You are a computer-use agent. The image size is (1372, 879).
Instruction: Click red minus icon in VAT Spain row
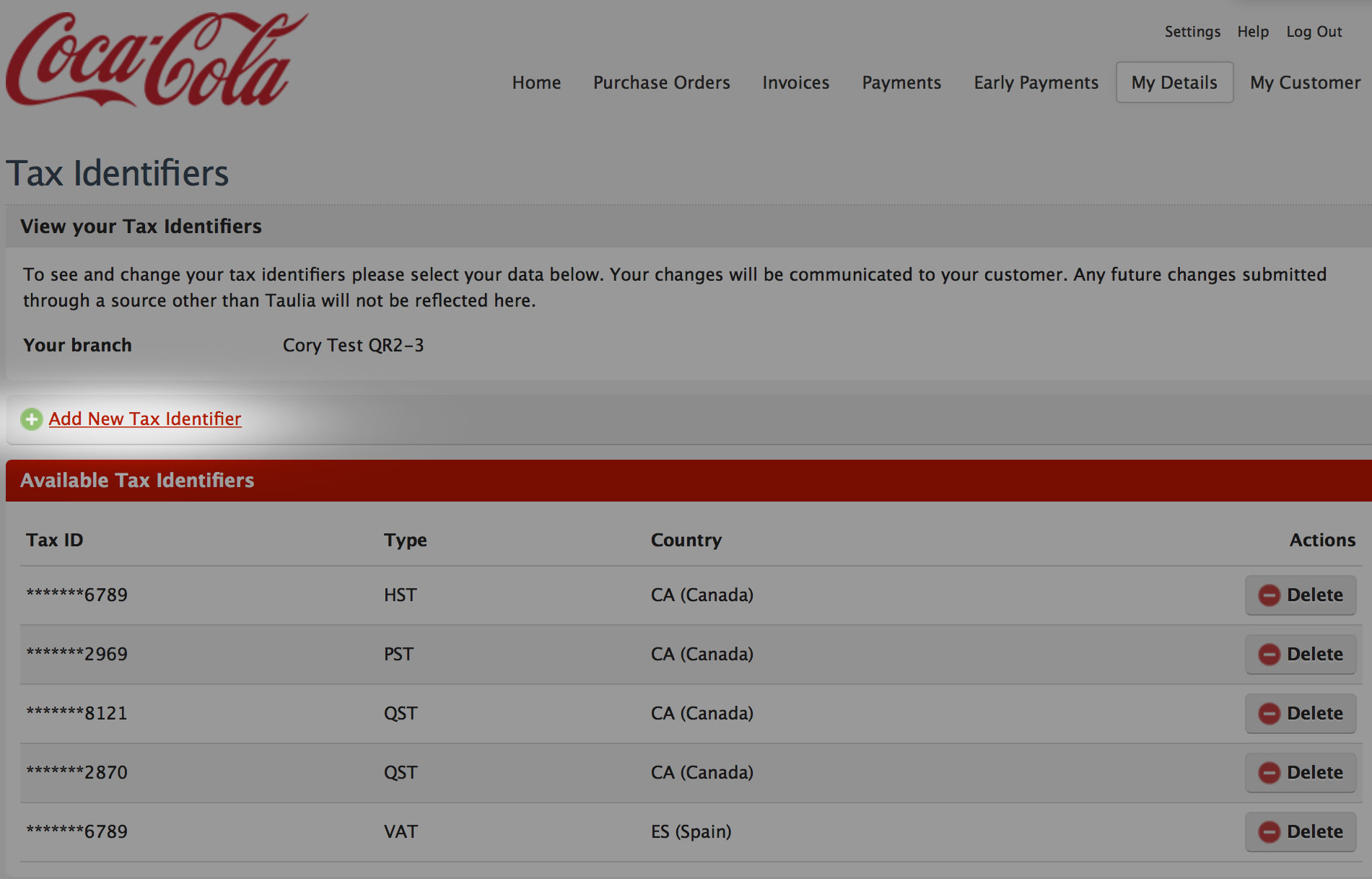[x=1269, y=832]
